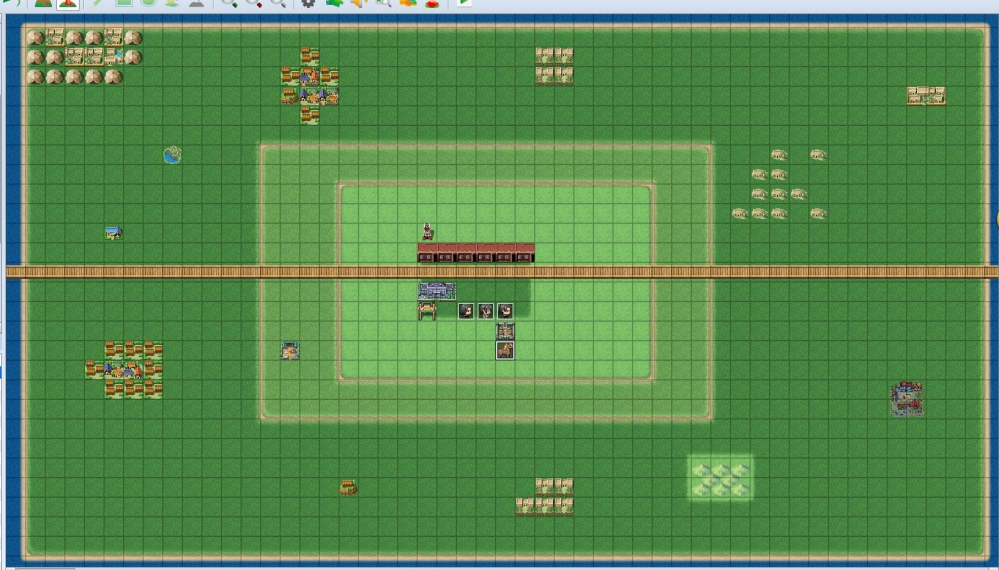Image resolution: width=999 pixels, height=570 pixels.
Task: Click the purple mansion building on the map
Action: coord(437,291)
